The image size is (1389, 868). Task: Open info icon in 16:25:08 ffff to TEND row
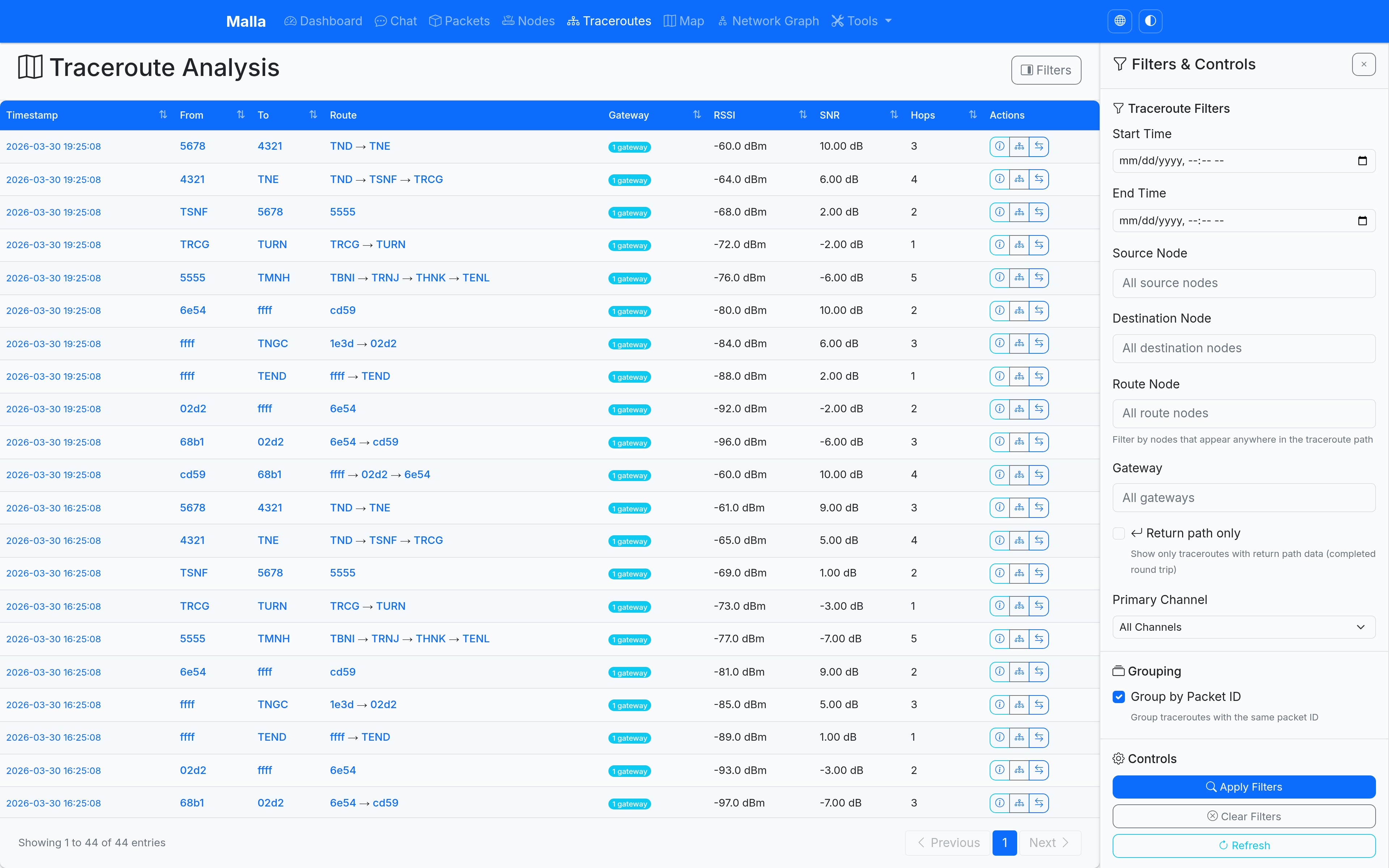(999, 738)
